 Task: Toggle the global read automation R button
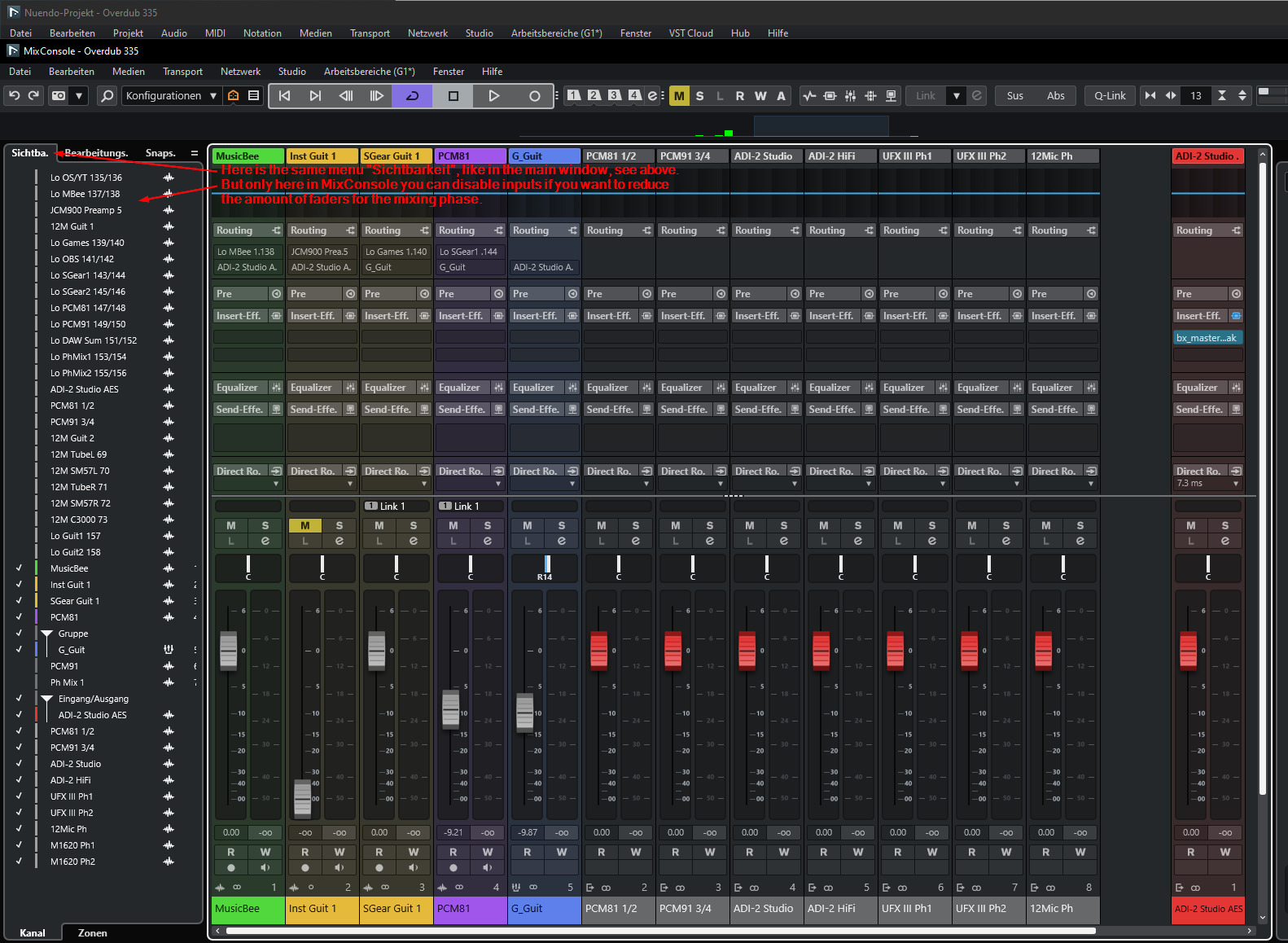click(740, 95)
